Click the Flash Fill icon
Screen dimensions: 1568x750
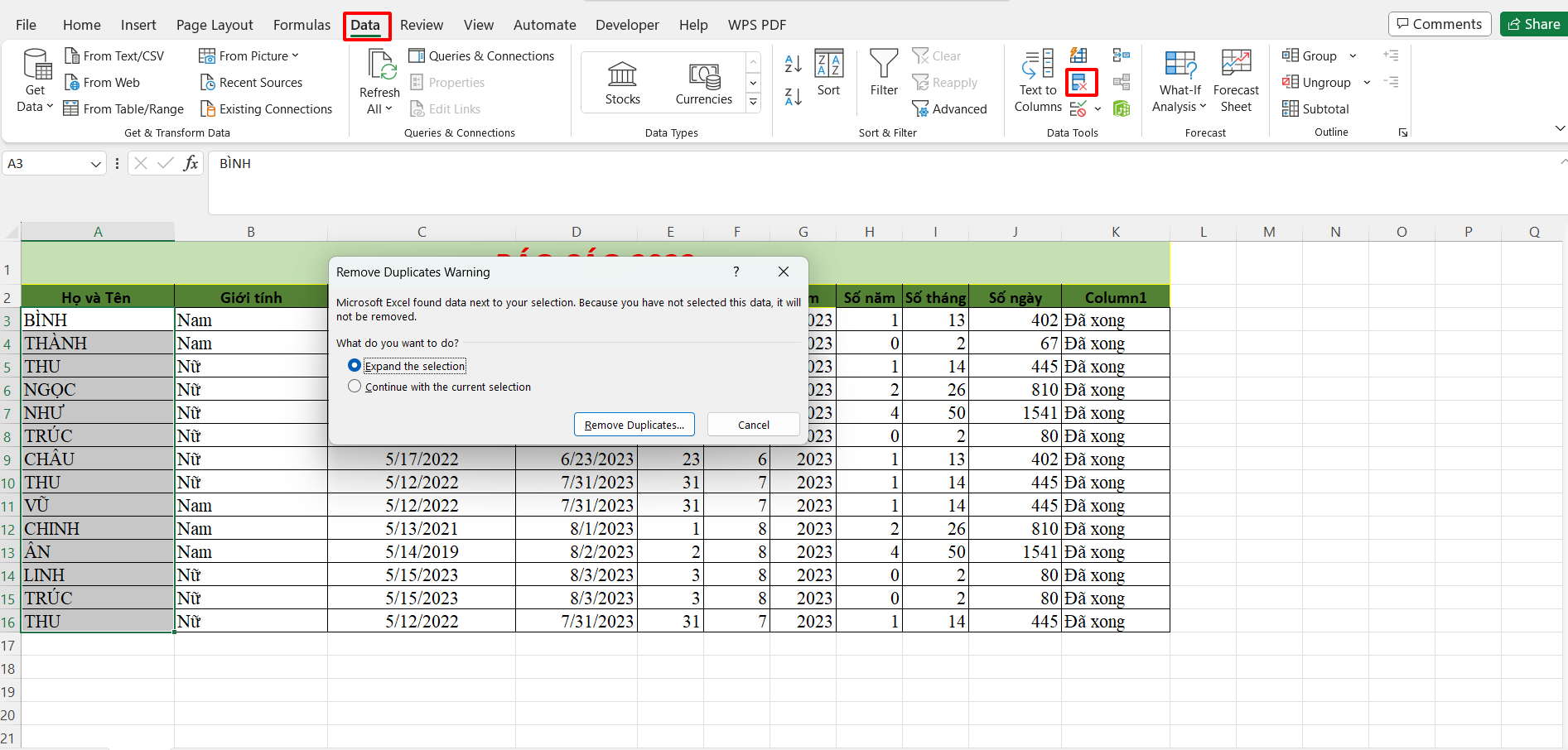point(1078,55)
